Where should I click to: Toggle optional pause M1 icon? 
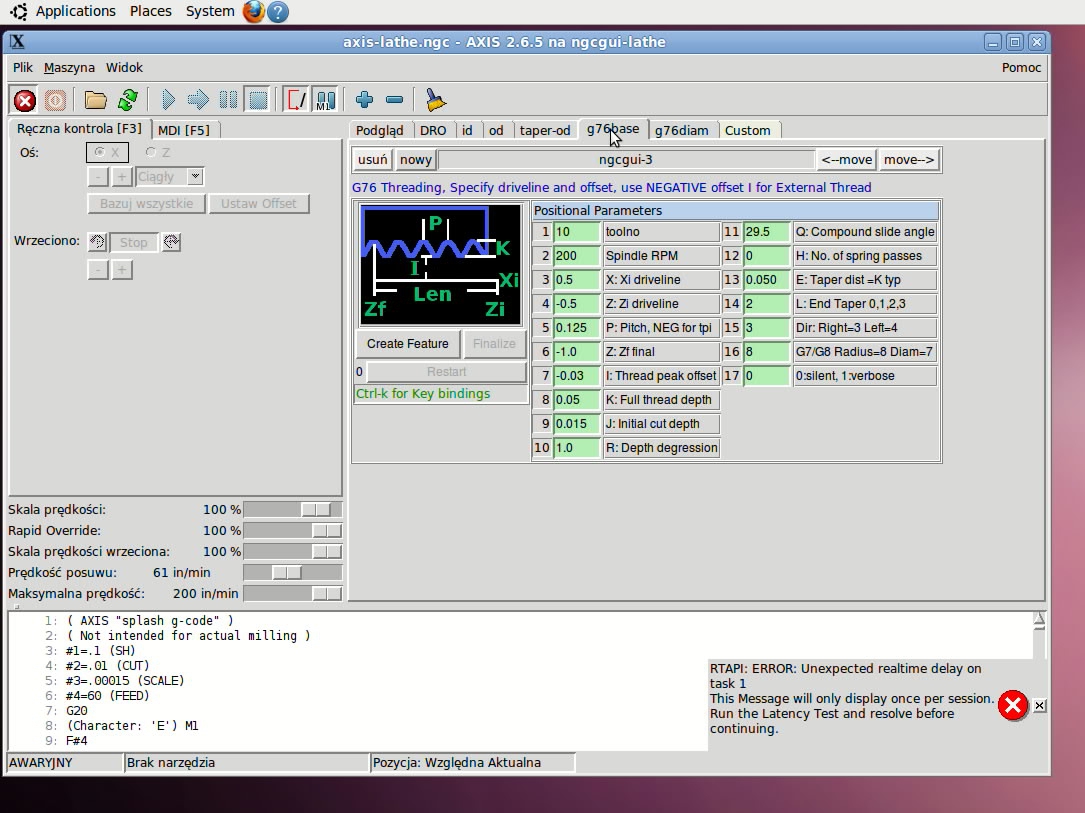(x=325, y=100)
